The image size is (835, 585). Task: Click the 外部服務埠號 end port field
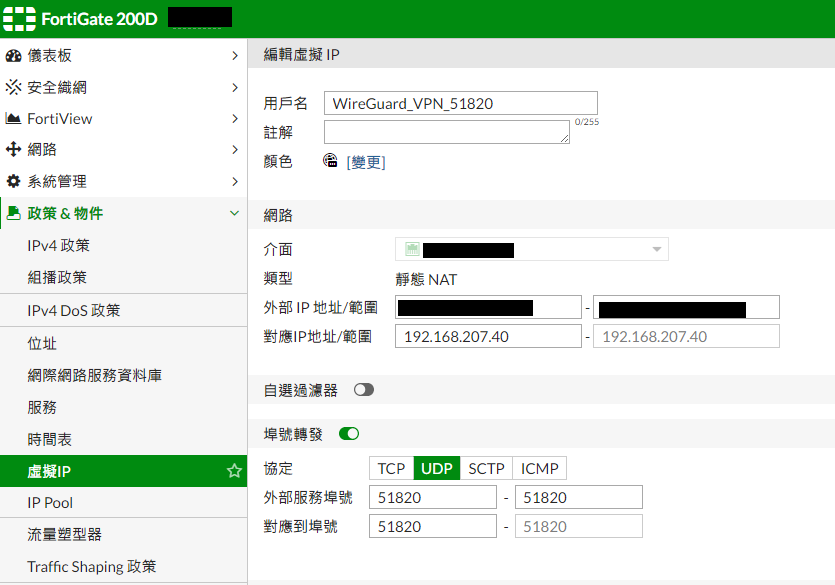point(579,497)
